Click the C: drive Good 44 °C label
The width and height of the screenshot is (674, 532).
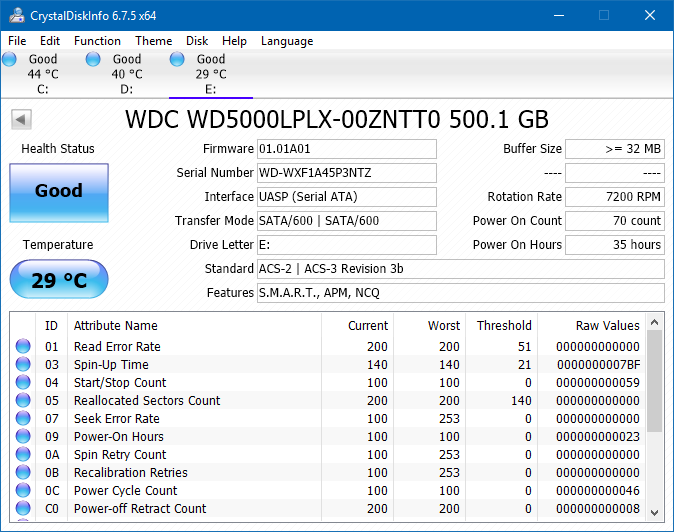(x=43, y=74)
